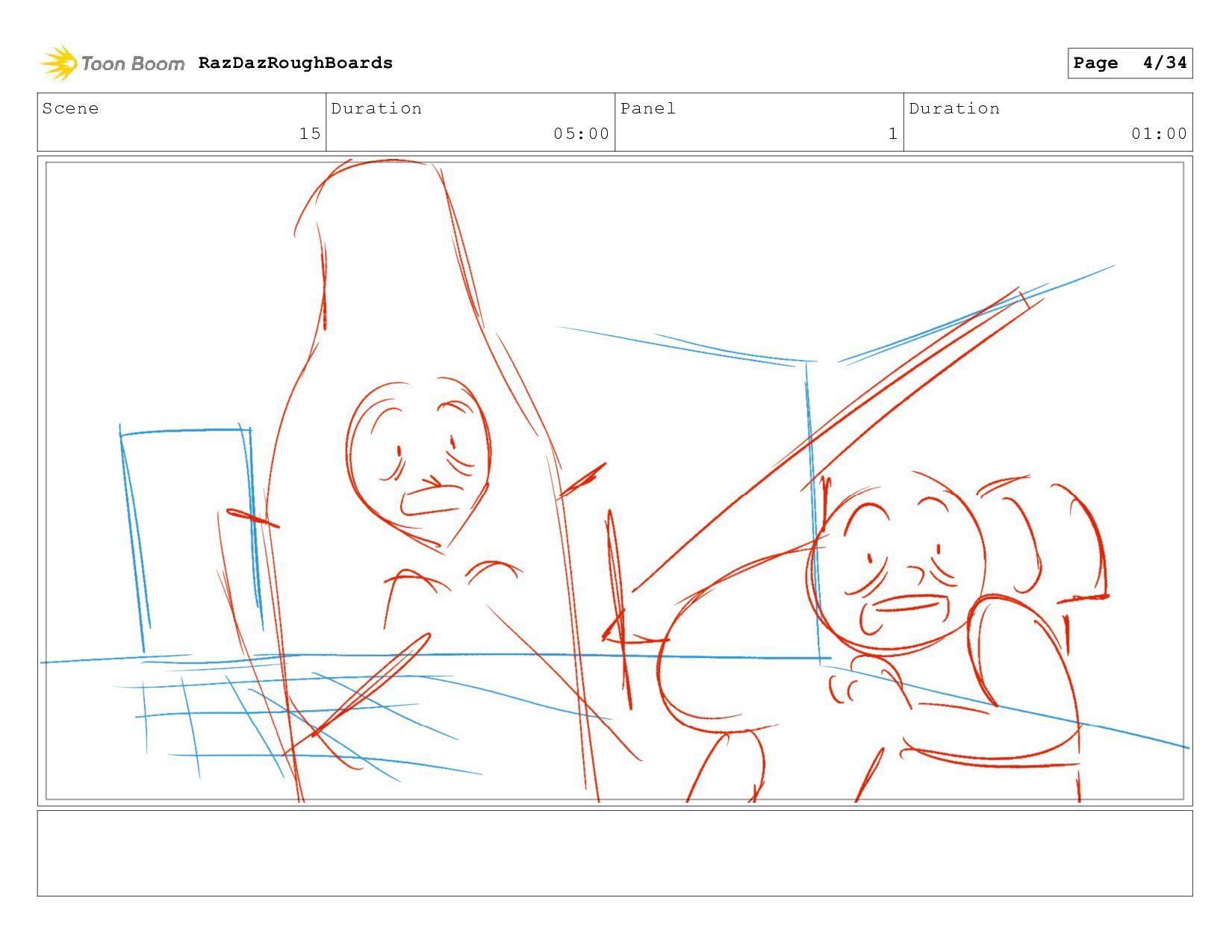1232x952 pixels.
Task: Click the Scene label in the header
Action: 70,108
